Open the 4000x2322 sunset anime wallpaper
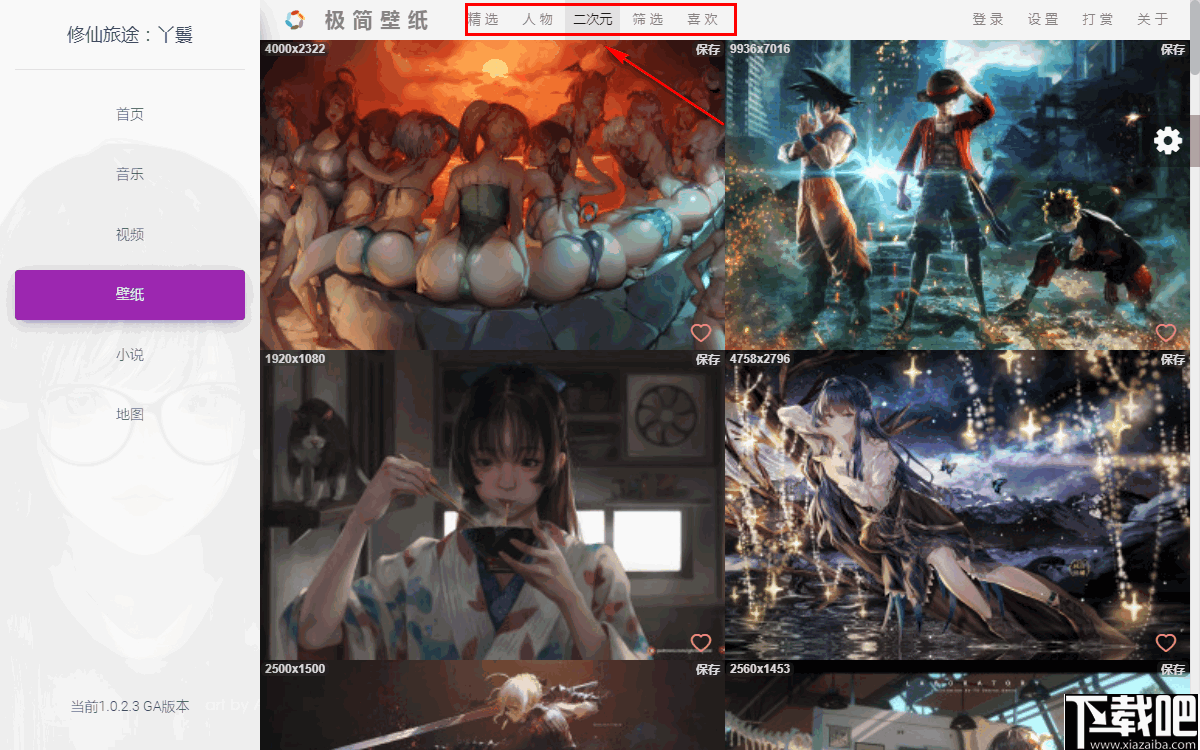The height and width of the screenshot is (750, 1200). [492, 195]
